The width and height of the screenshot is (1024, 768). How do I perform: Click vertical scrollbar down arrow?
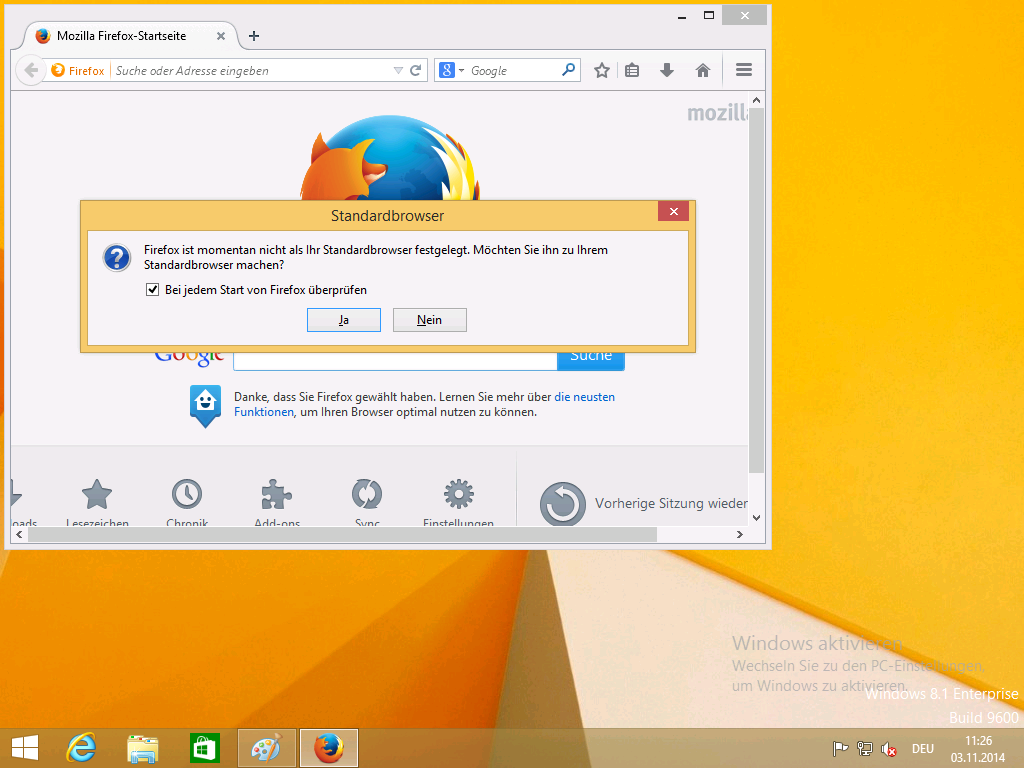(x=756, y=518)
